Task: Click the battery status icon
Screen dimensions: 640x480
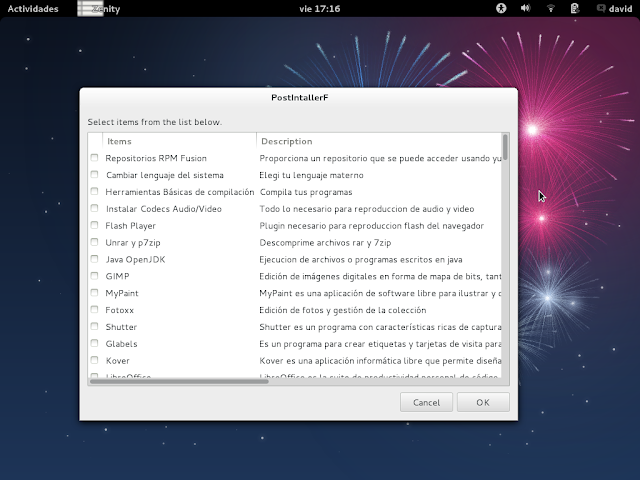Action: [x=575, y=8]
